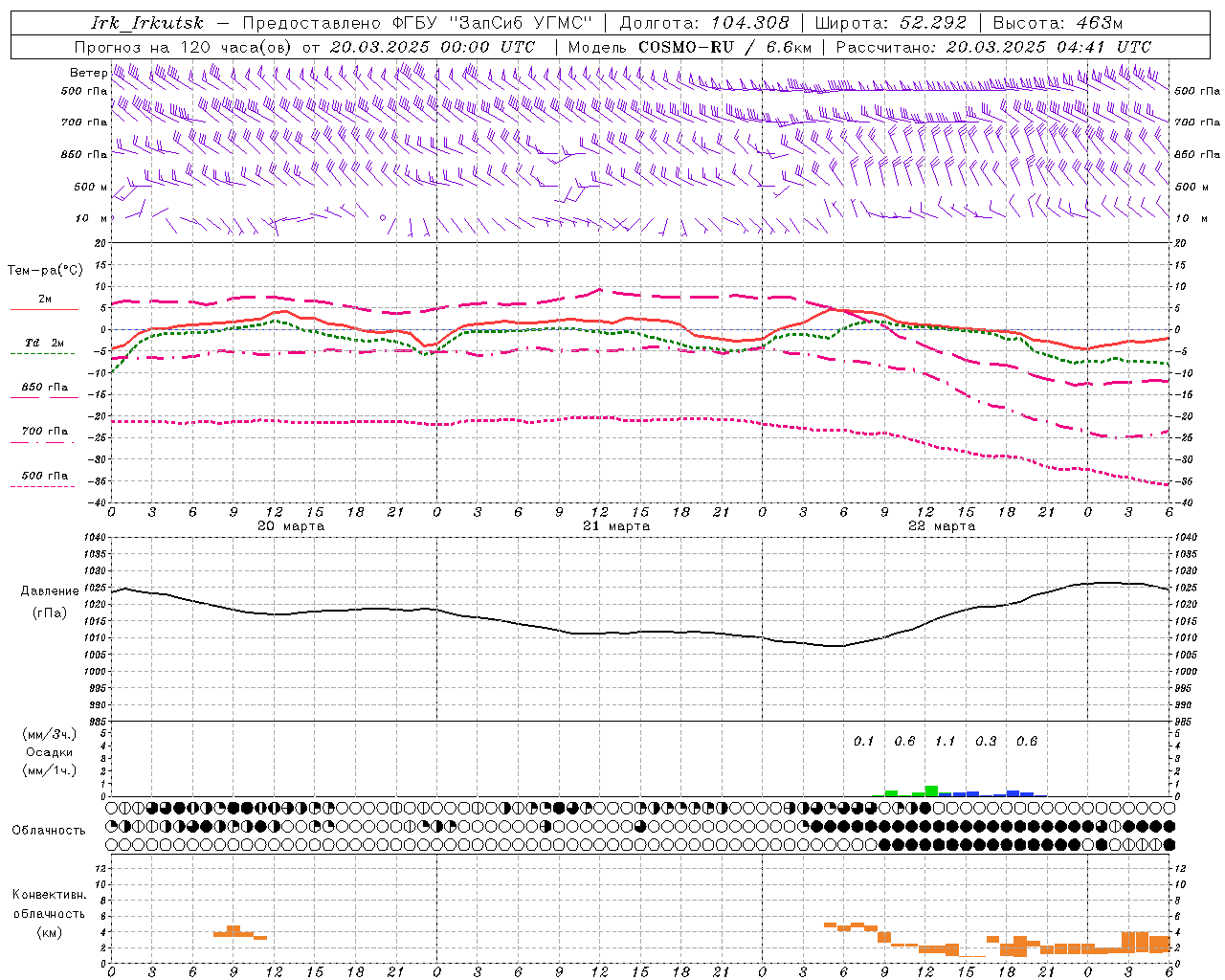Select the text Предоставлено ФГБУ "ЗапСиб УГМС"

tap(417, 23)
